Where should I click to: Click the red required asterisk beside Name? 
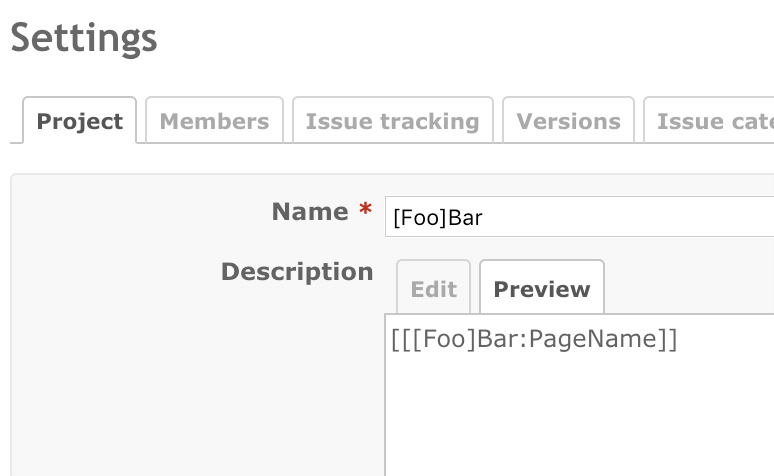tap(365, 212)
